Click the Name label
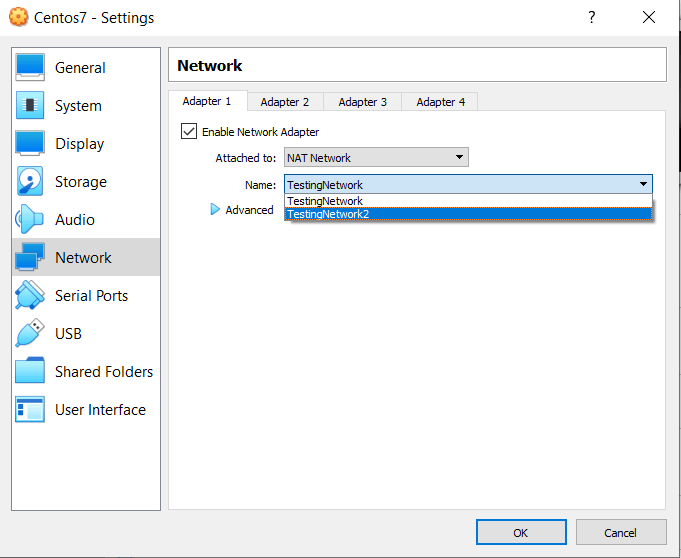 261,185
